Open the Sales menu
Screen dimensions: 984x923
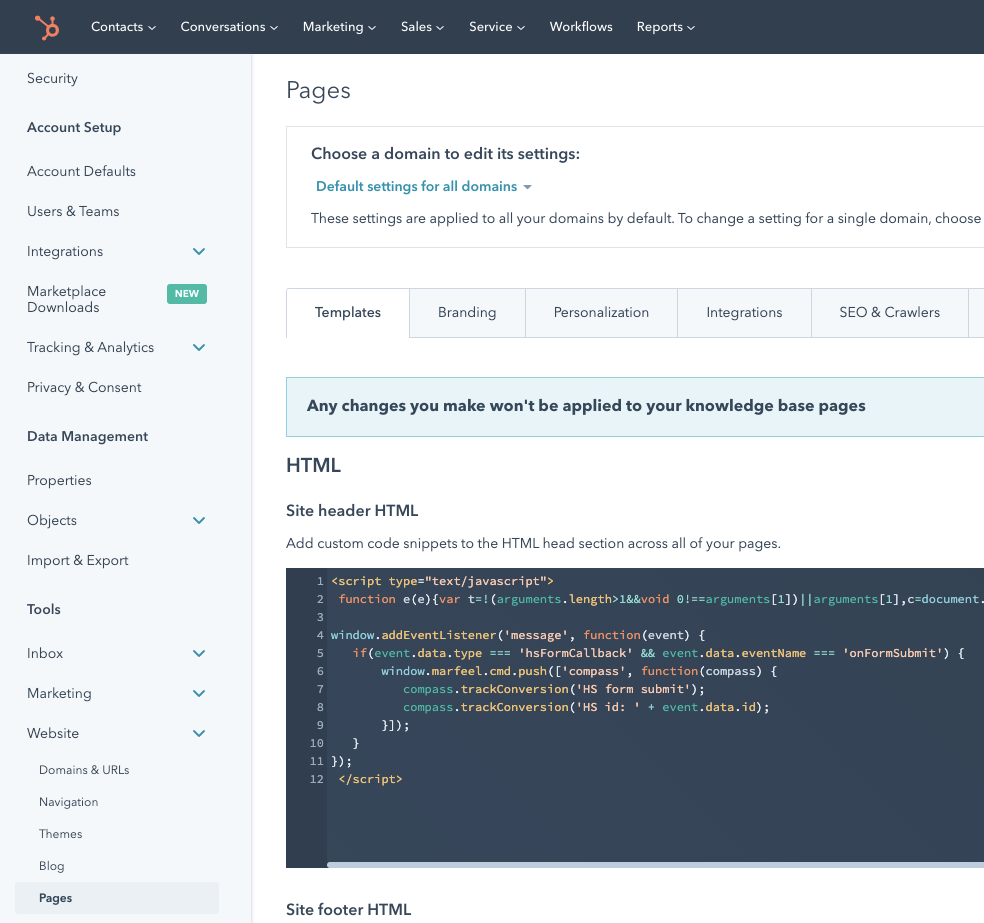422,27
